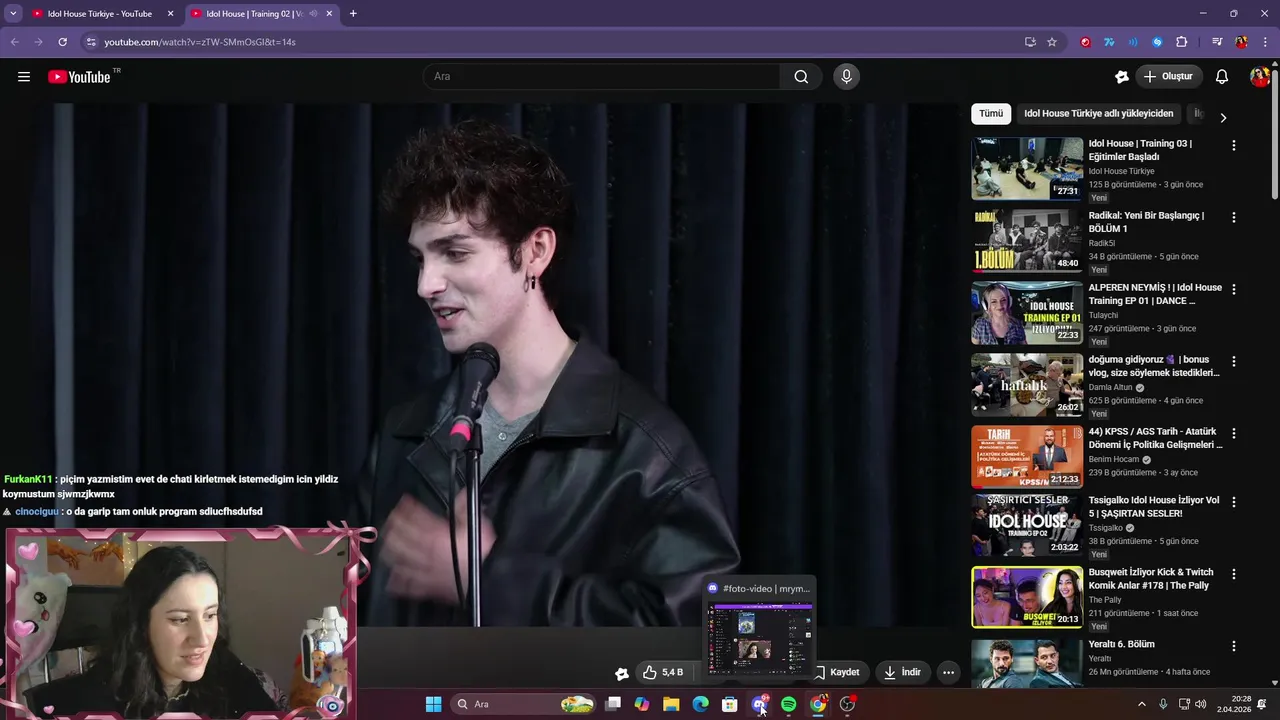The height and width of the screenshot is (720, 1280).
Task: Click the magnifier search button beside Ara
Action: pos(801,77)
